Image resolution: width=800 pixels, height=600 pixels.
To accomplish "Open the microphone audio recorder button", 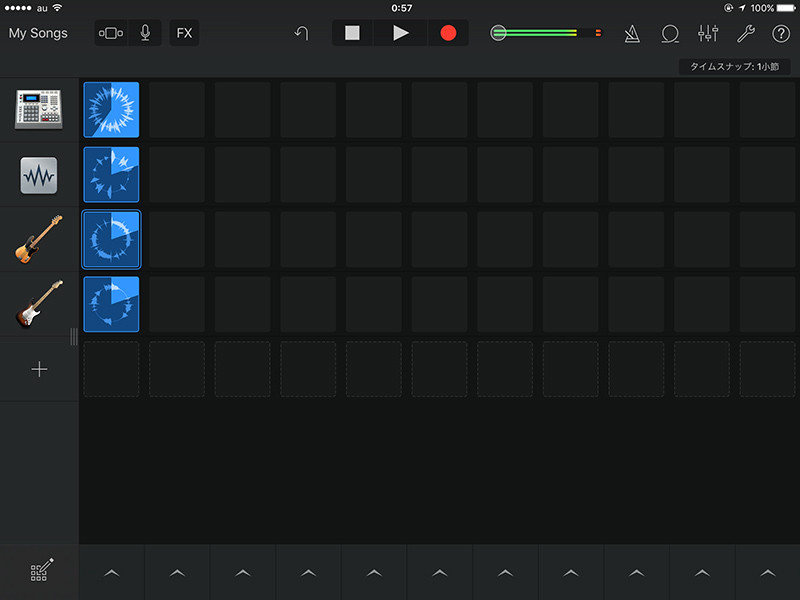I will tap(145, 33).
